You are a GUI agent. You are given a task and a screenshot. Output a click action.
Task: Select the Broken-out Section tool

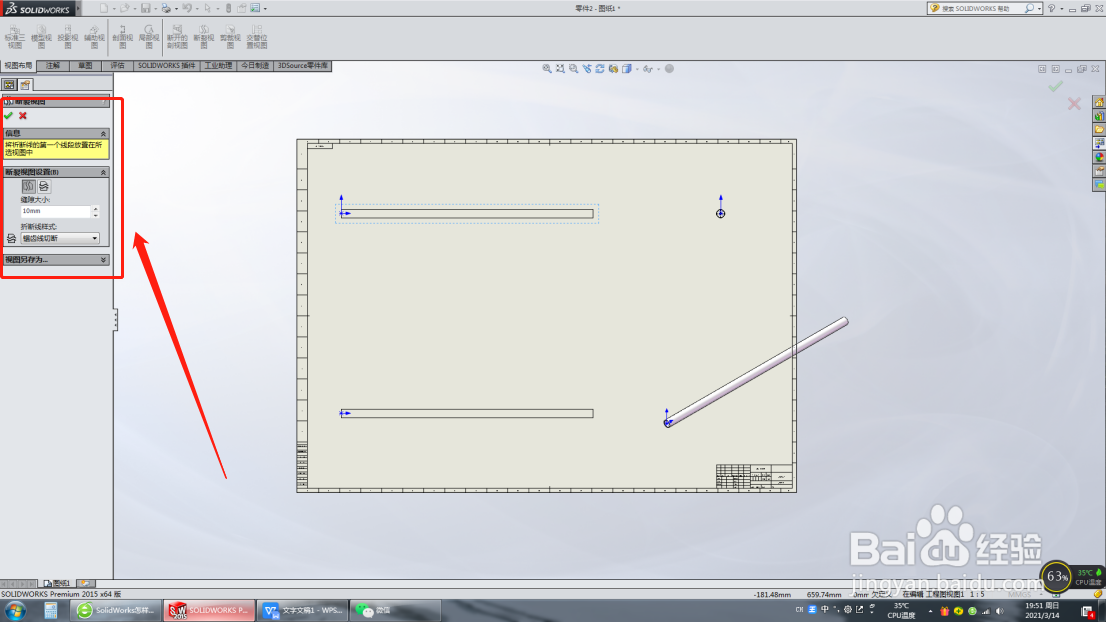point(177,37)
